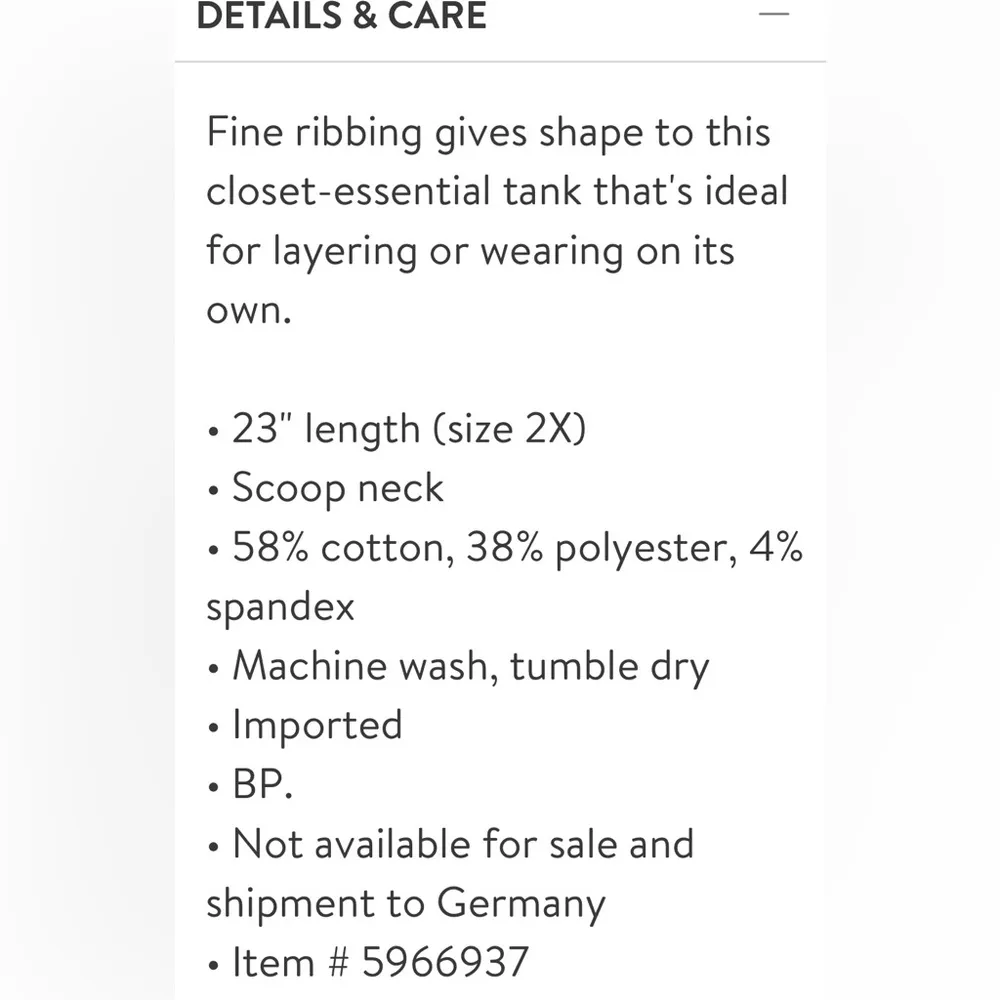Viewport: 1000px width, 1000px height.
Task: Click the '4%' fabric percentage
Action: [776, 547]
